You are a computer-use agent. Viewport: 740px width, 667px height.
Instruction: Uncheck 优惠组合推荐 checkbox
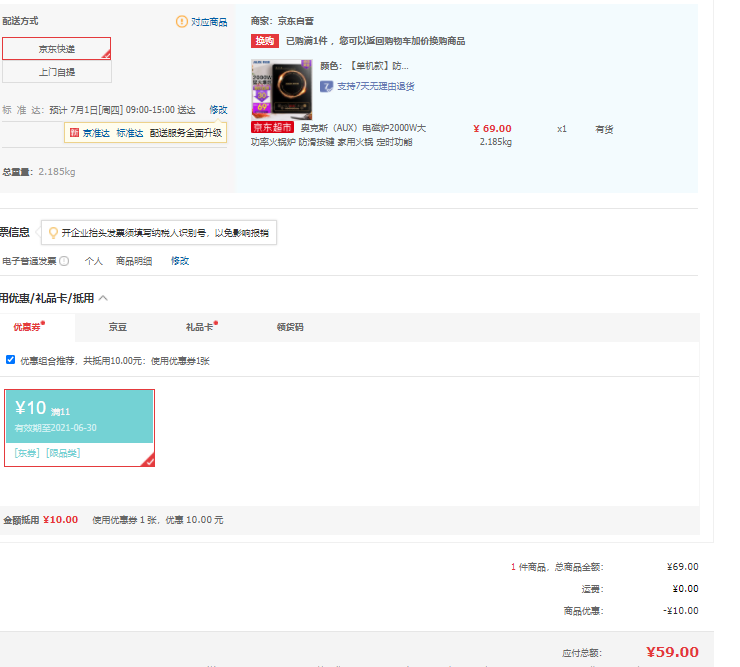click(10, 360)
